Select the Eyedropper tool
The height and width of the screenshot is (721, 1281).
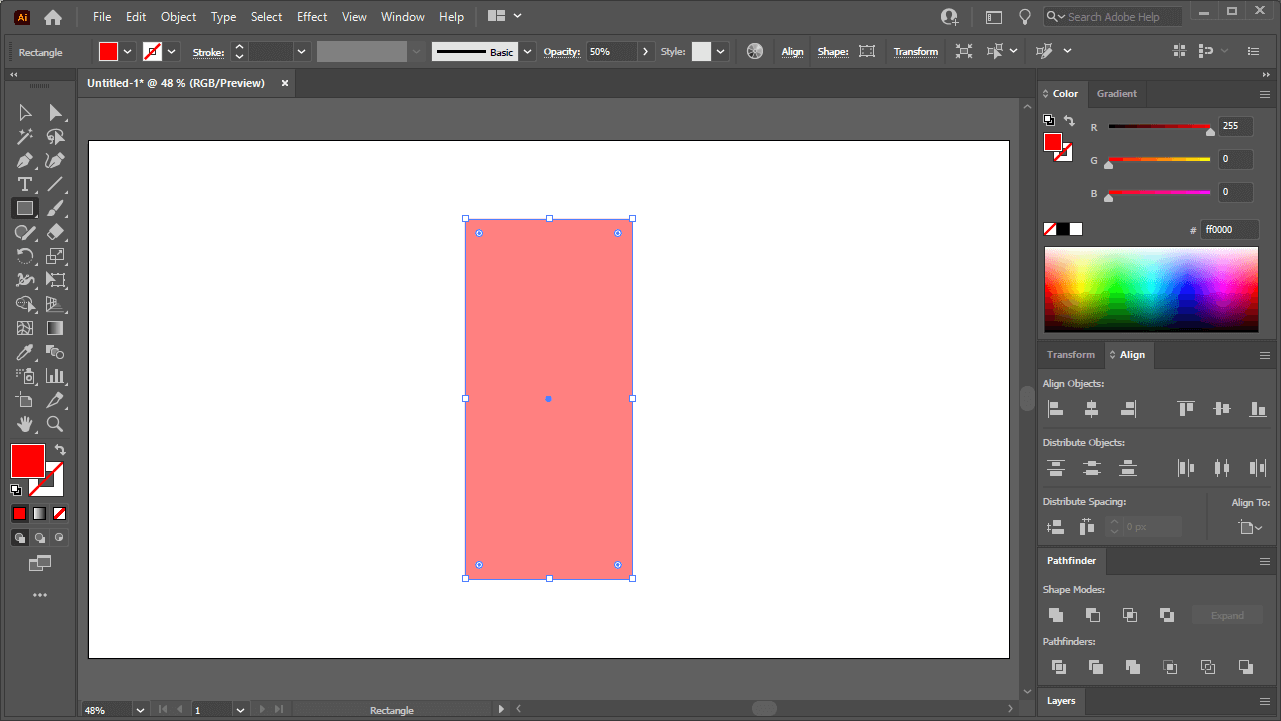[25, 352]
